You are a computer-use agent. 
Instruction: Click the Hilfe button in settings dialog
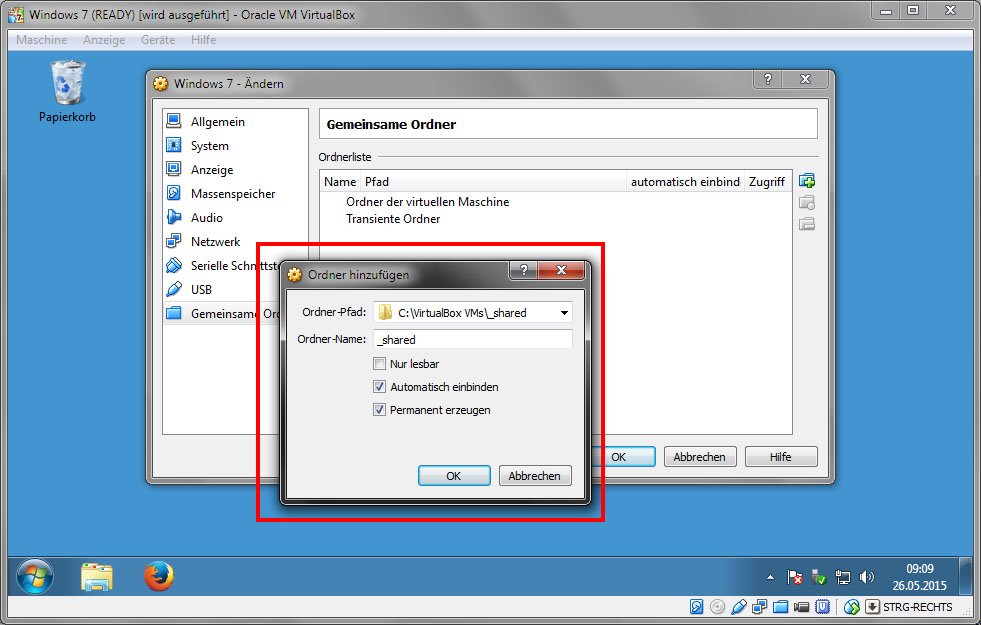(781, 457)
